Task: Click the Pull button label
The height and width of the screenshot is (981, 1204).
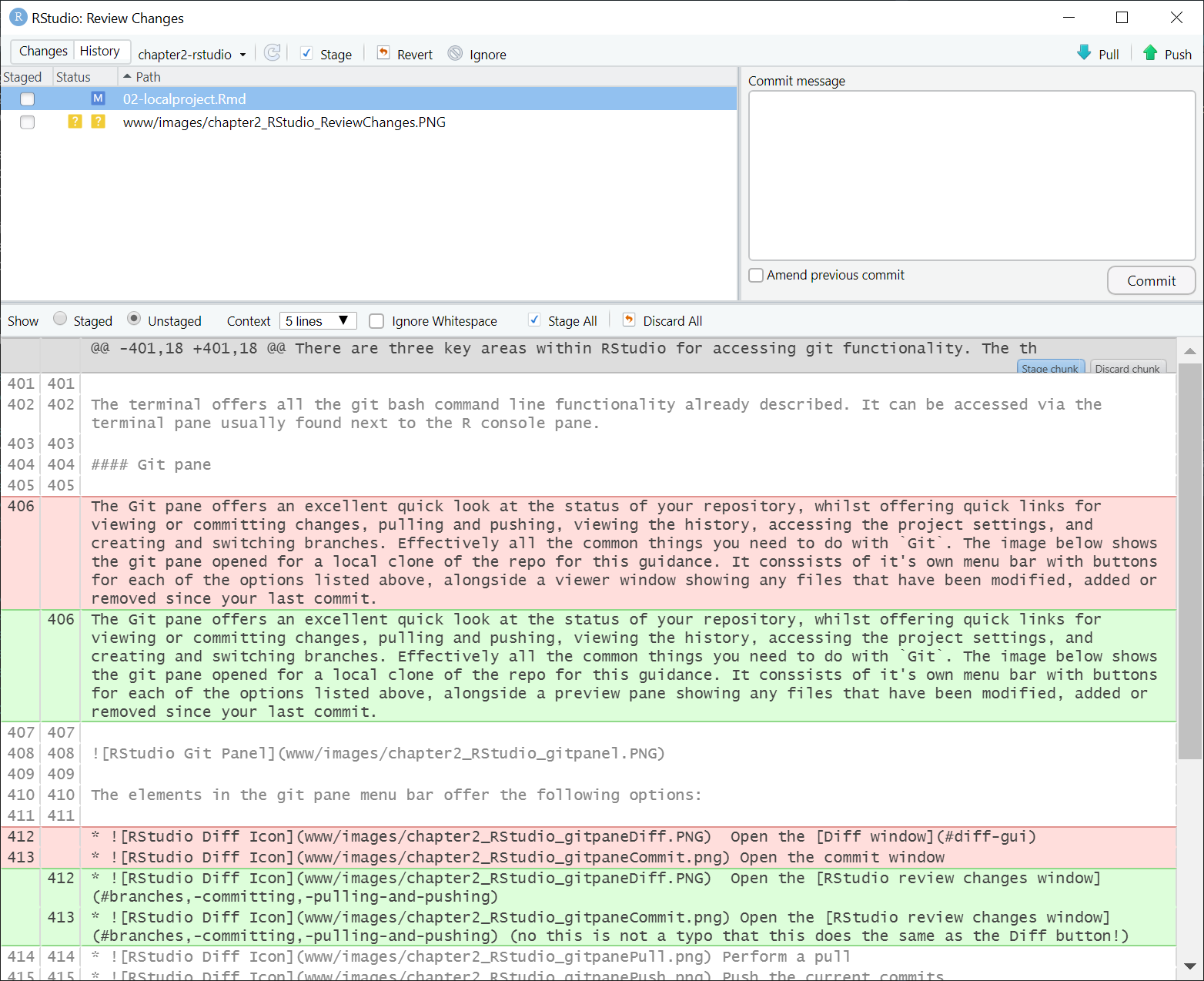Action: (x=1109, y=55)
